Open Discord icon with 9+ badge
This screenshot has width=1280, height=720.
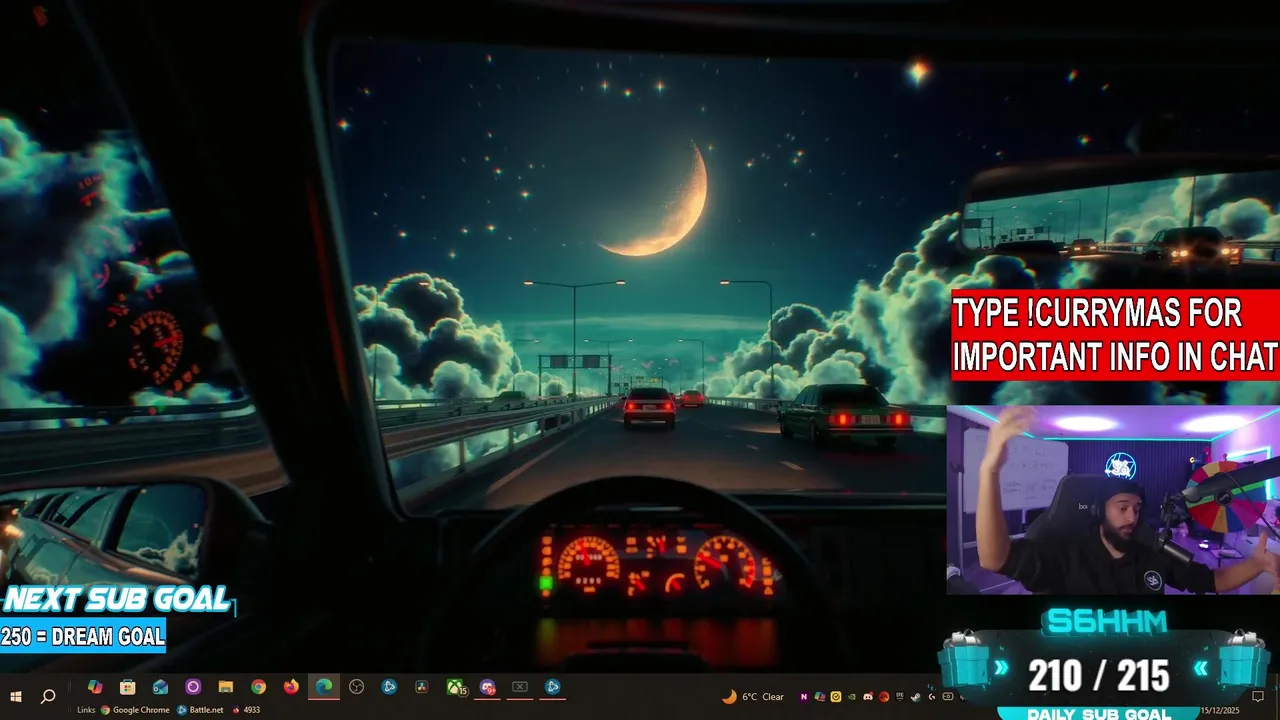point(488,687)
